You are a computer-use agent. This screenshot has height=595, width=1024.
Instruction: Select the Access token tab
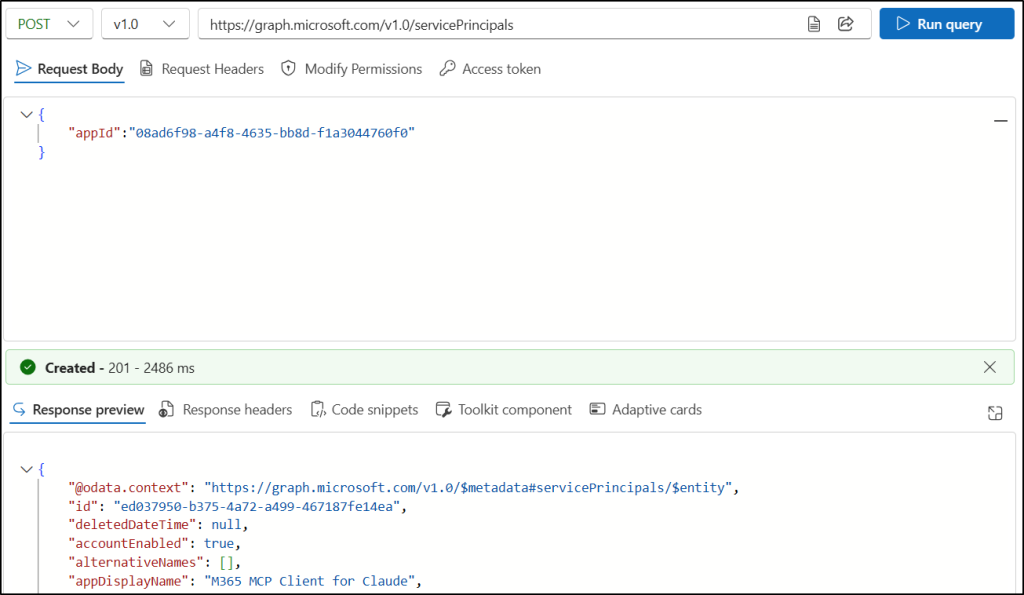(489, 69)
